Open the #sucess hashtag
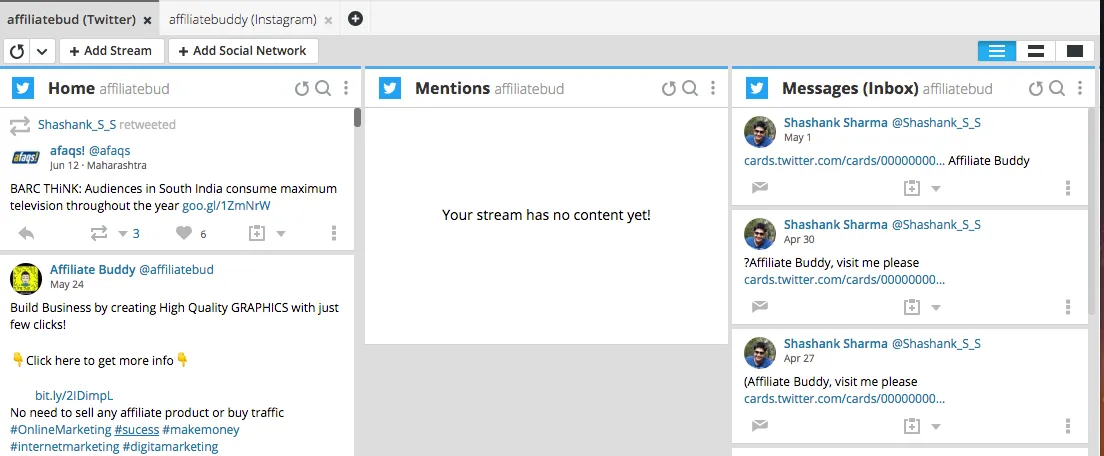This screenshot has width=1104, height=456. click(137, 429)
